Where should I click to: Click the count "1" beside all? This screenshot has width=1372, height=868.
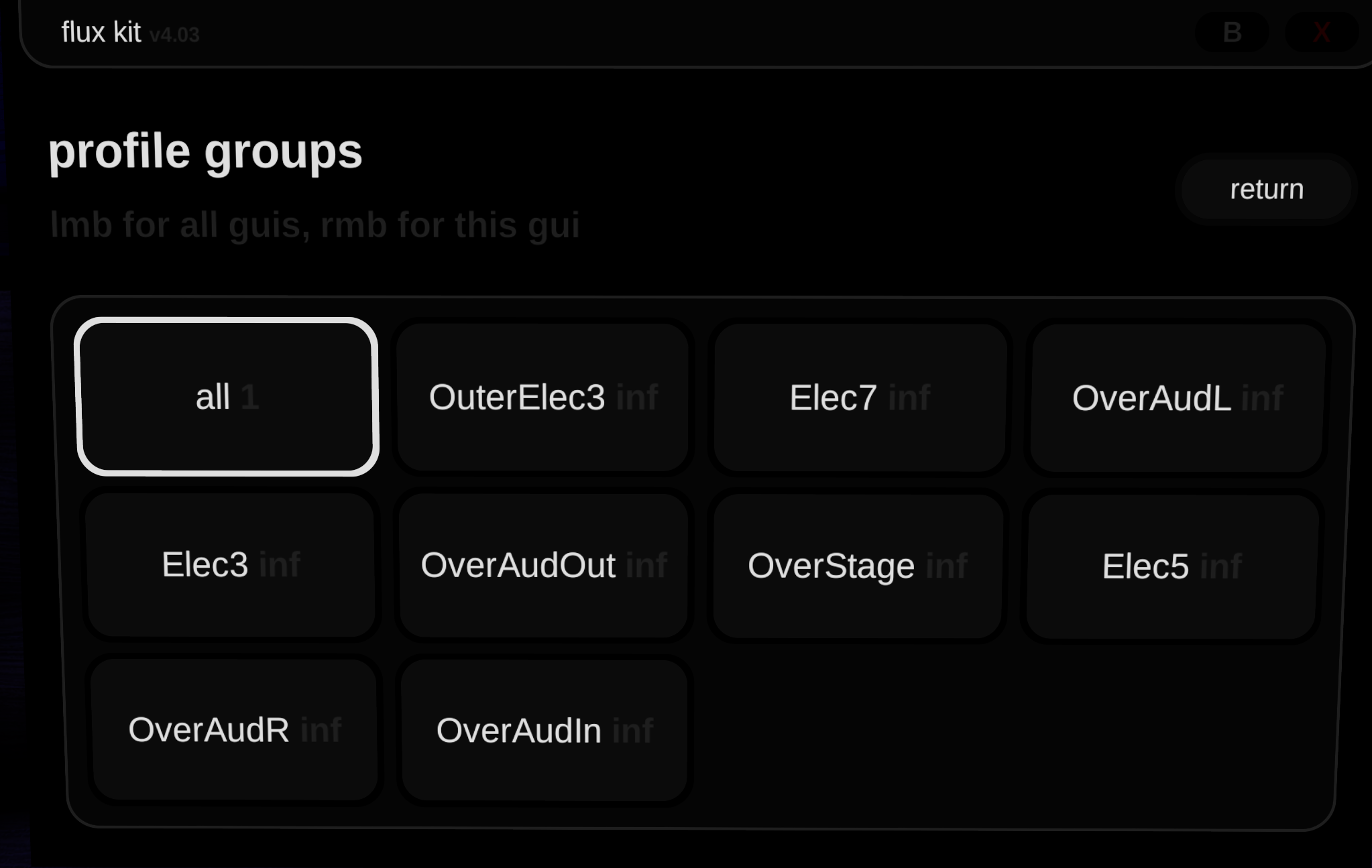(x=249, y=397)
